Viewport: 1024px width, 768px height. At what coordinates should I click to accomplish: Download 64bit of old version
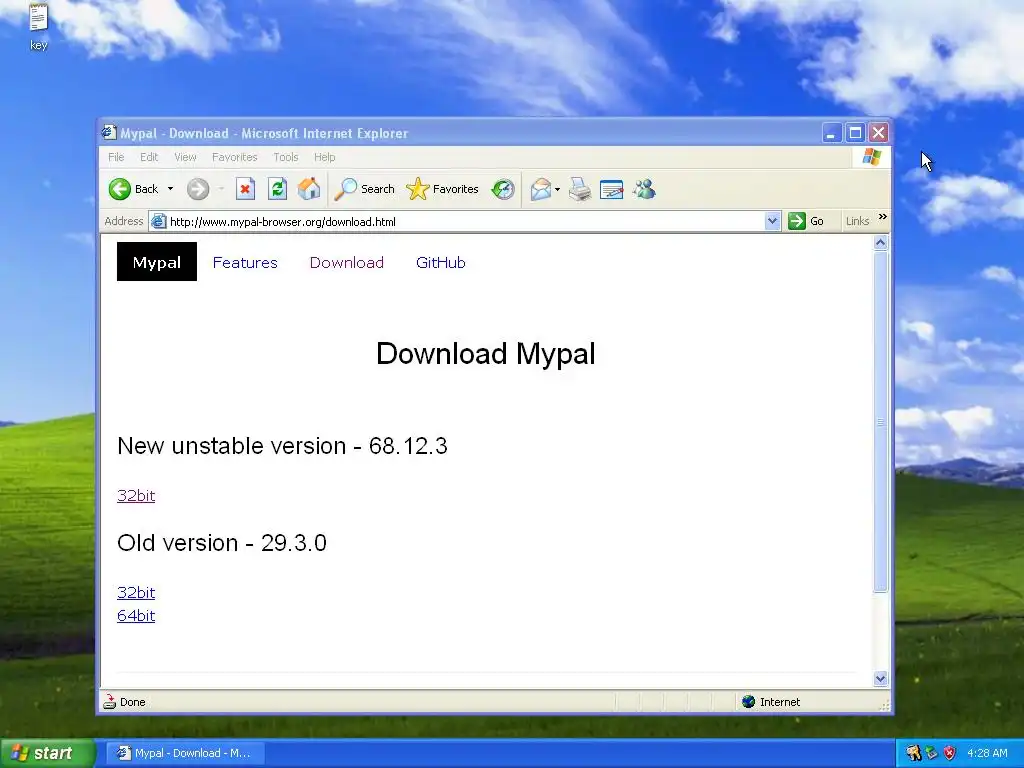click(x=136, y=616)
